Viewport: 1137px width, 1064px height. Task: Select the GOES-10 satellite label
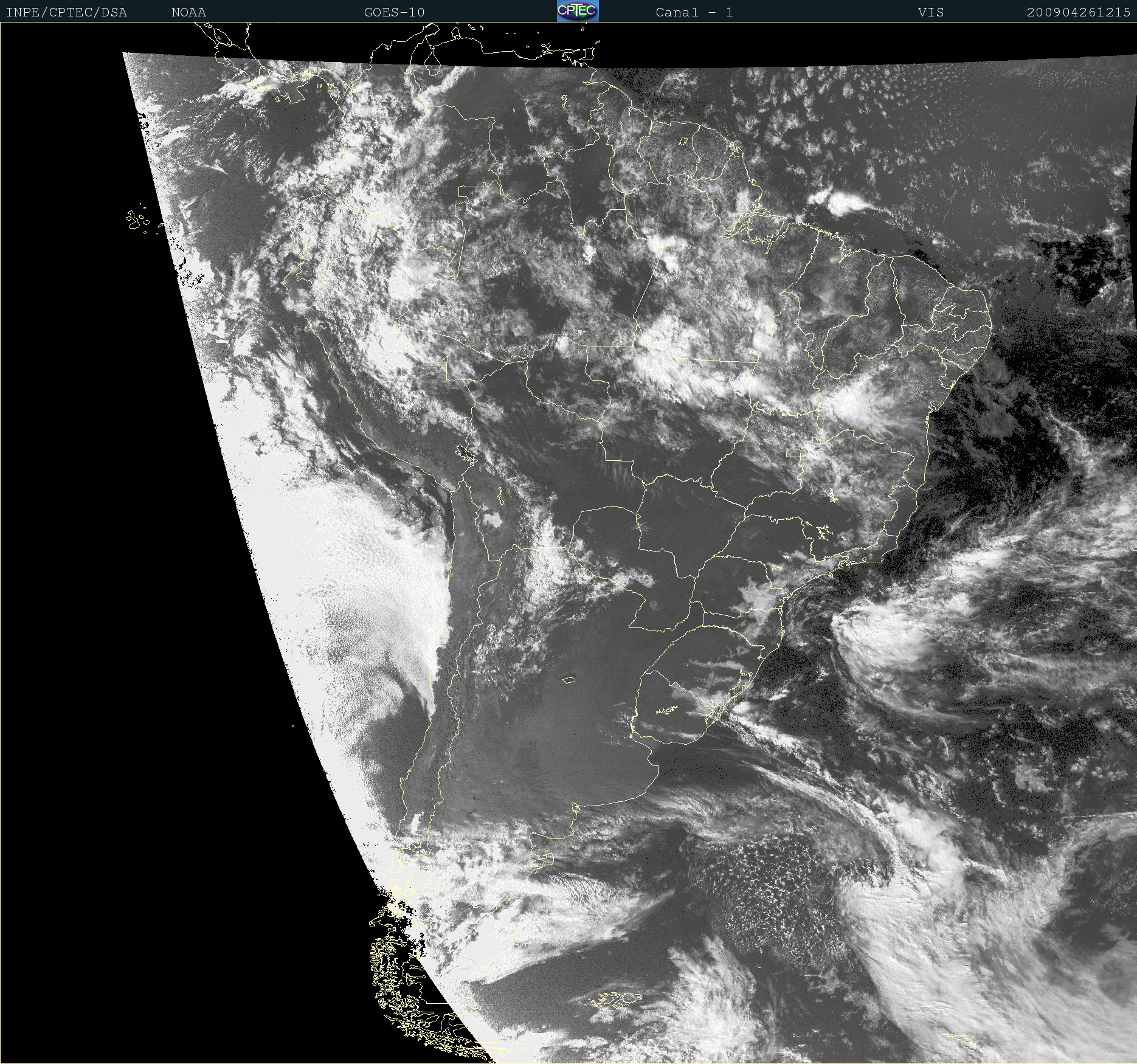tap(395, 12)
